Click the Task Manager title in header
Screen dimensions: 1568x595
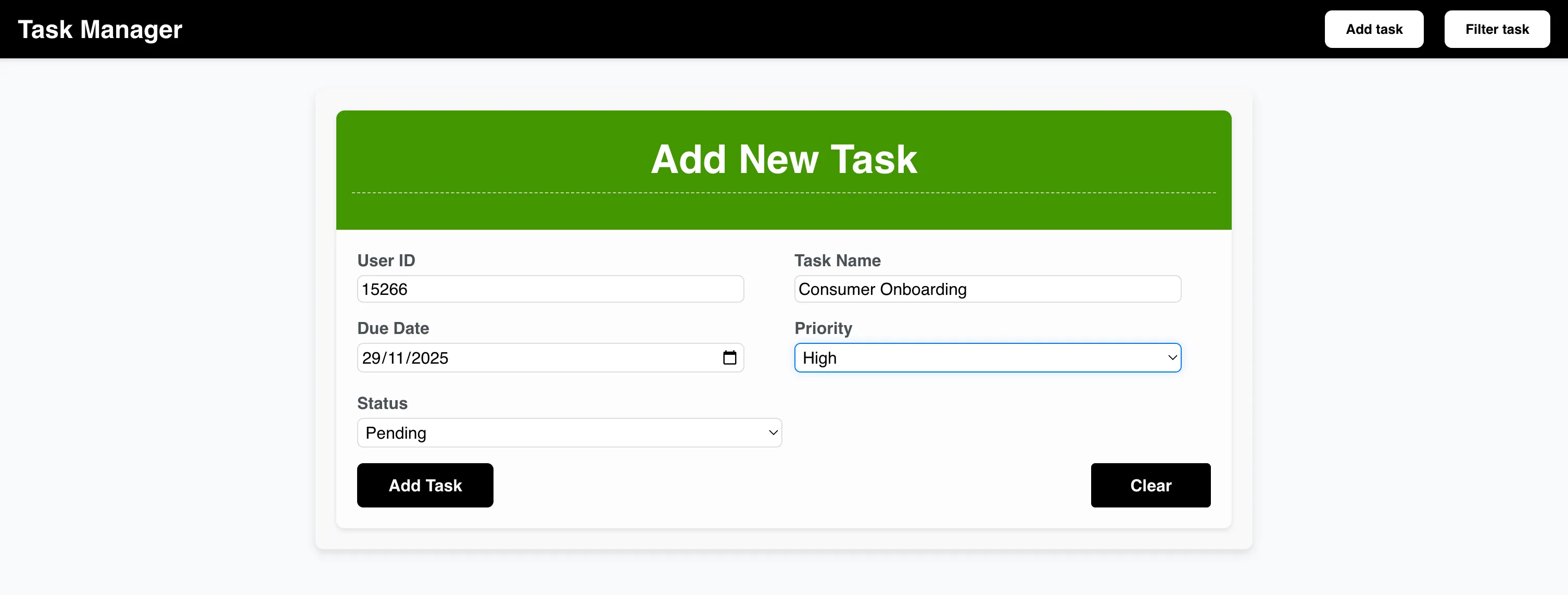100,29
